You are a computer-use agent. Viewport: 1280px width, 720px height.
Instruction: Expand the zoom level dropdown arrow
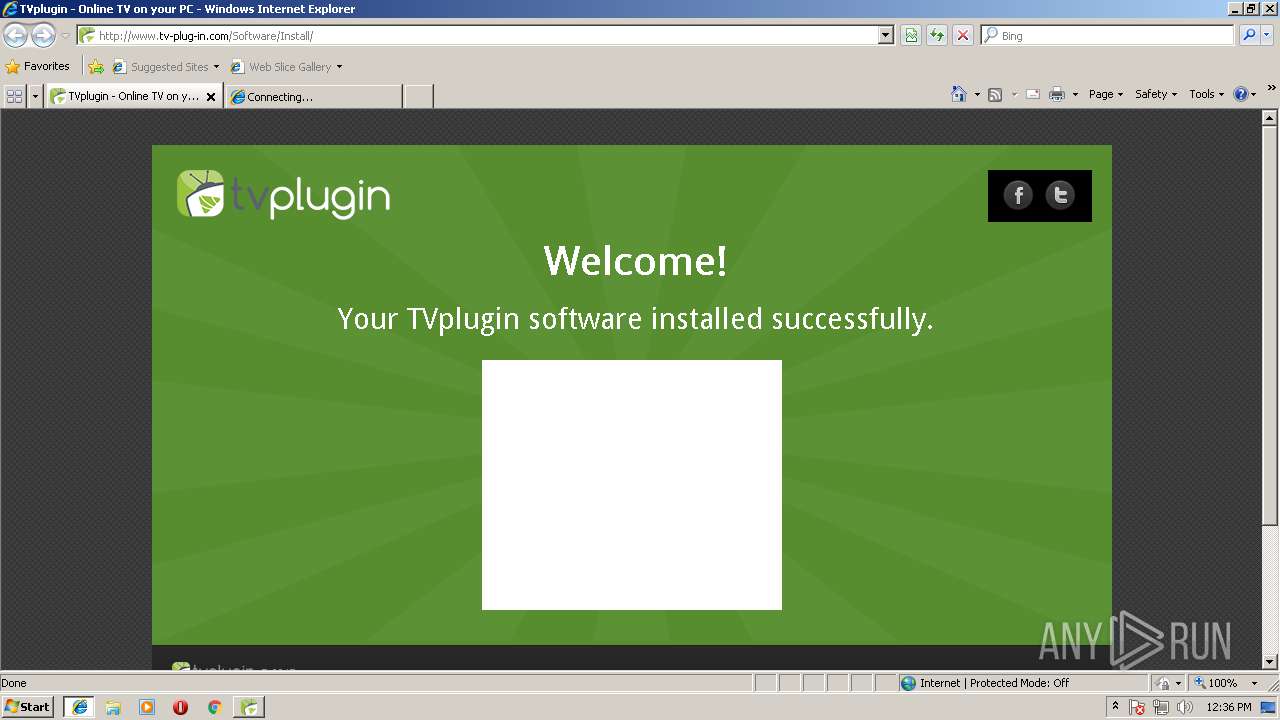click(x=1254, y=683)
